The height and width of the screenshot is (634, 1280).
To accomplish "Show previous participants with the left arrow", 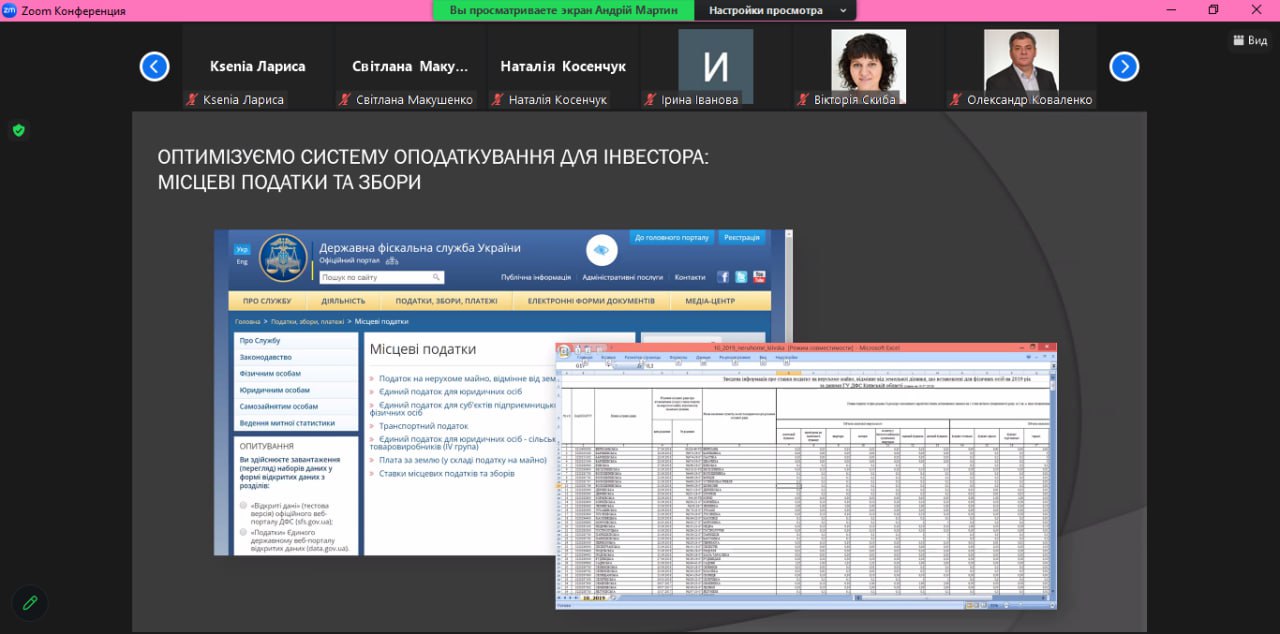I will 154,67.
